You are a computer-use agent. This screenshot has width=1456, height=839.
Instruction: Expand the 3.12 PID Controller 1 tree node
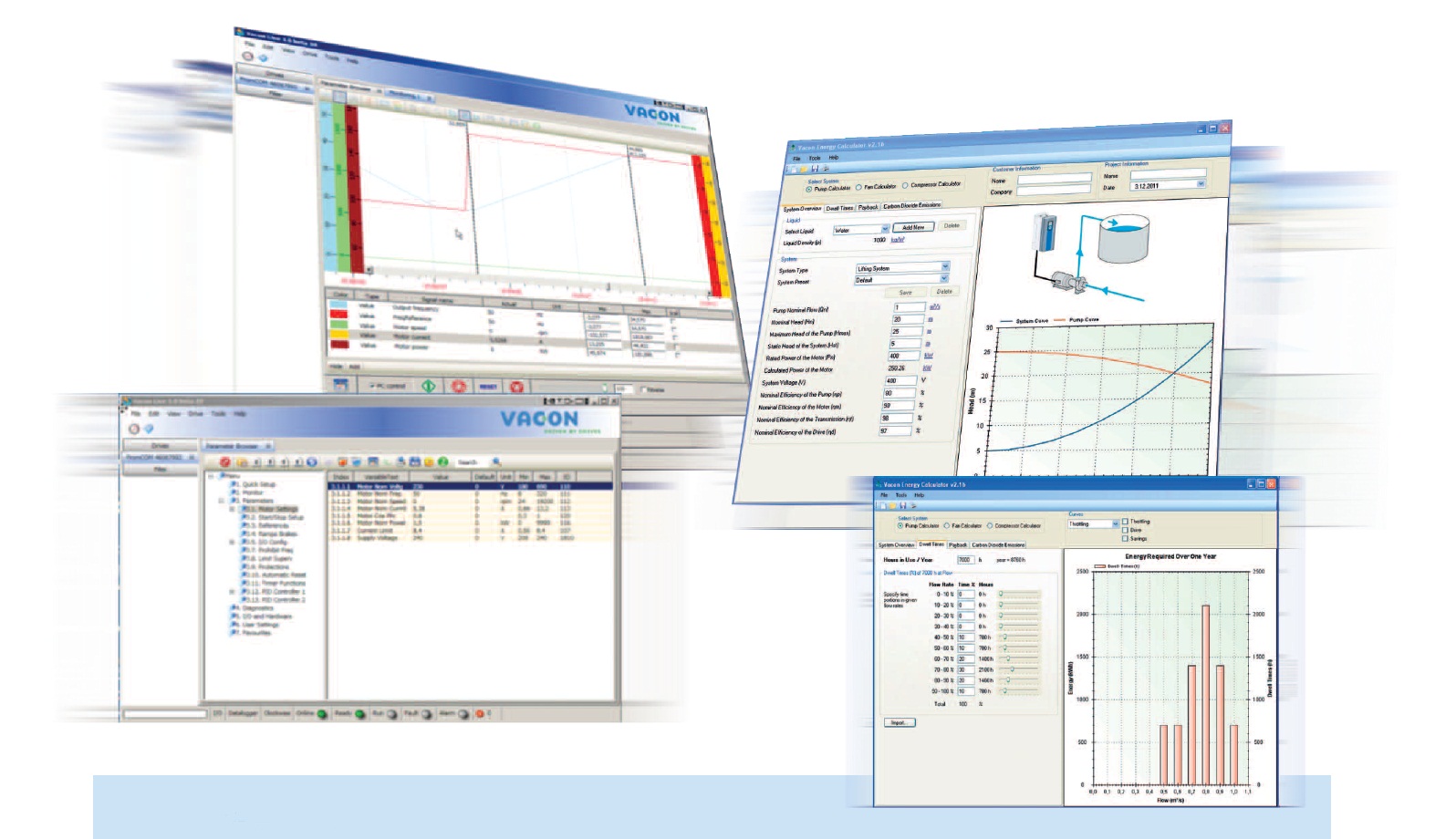[232, 592]
